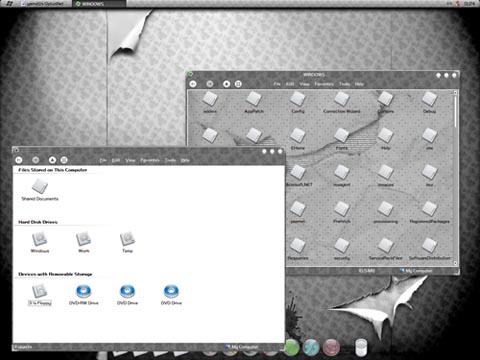
Task: Open the security folder
Action: click(342, 249)
